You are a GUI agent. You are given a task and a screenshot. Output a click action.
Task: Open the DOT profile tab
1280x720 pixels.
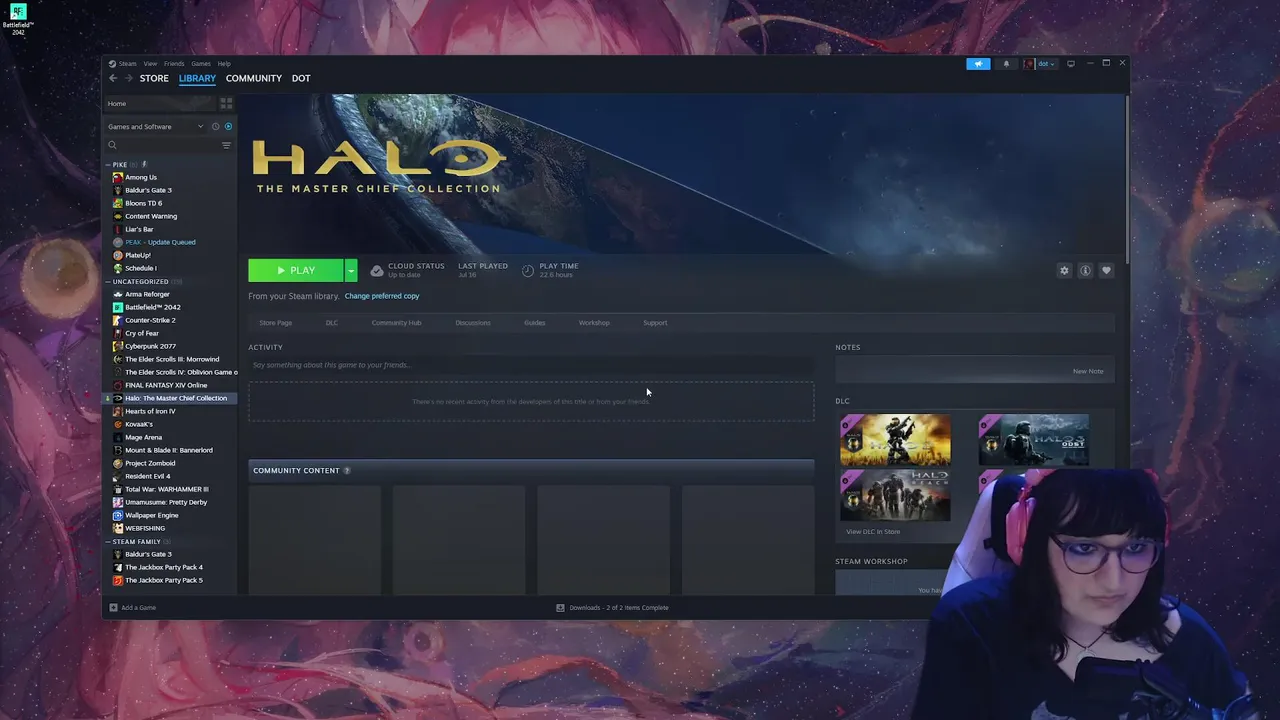click(301, 78)
